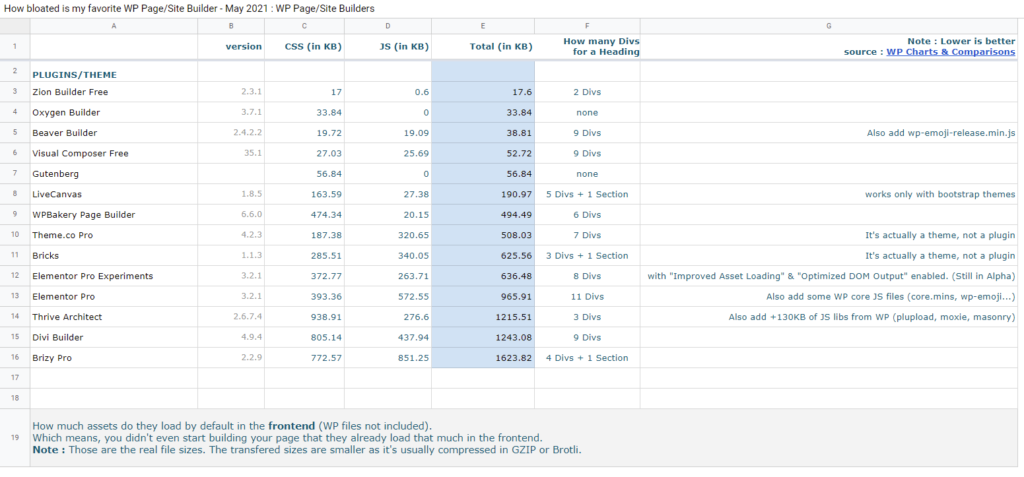This screenshot has width=1024, height=477.
Task: Click the CSS value 474.34
Action: [304, 214]
